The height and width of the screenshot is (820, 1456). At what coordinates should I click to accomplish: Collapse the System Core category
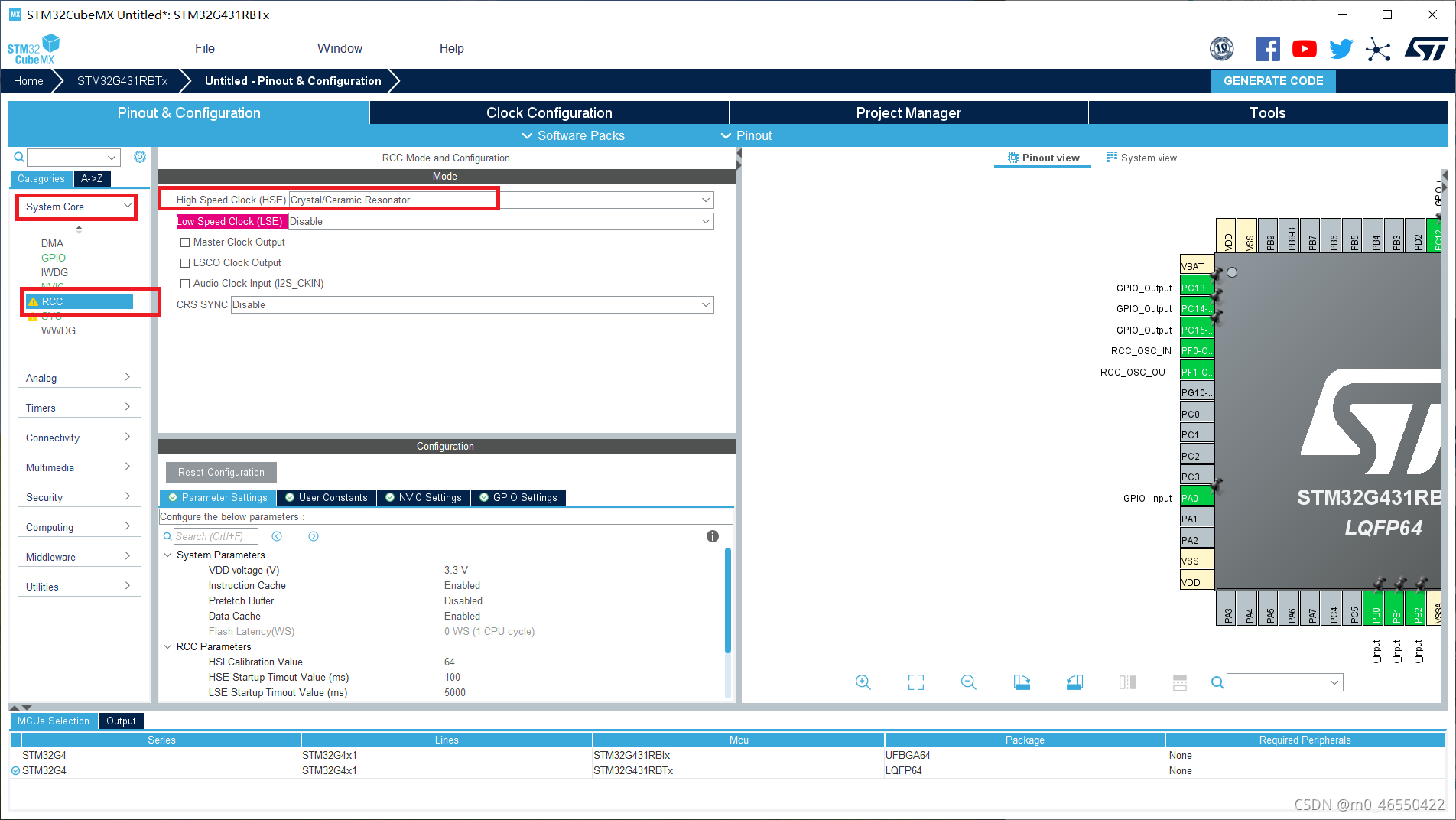click(77, 207)
